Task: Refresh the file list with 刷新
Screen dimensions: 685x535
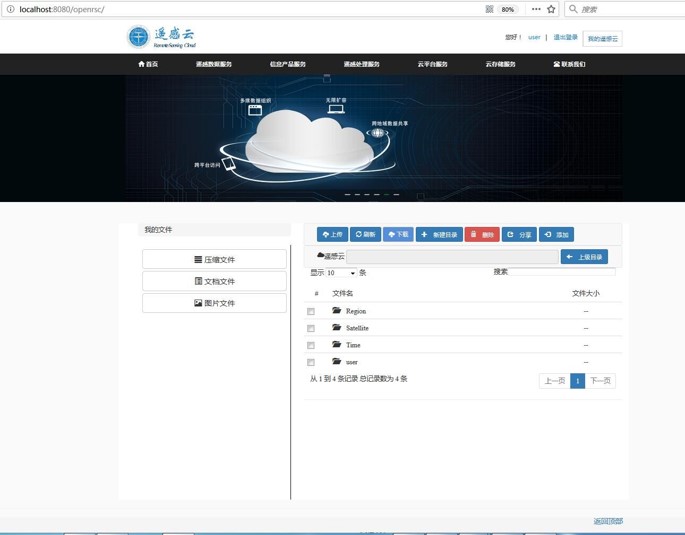Action: point(365,234)
